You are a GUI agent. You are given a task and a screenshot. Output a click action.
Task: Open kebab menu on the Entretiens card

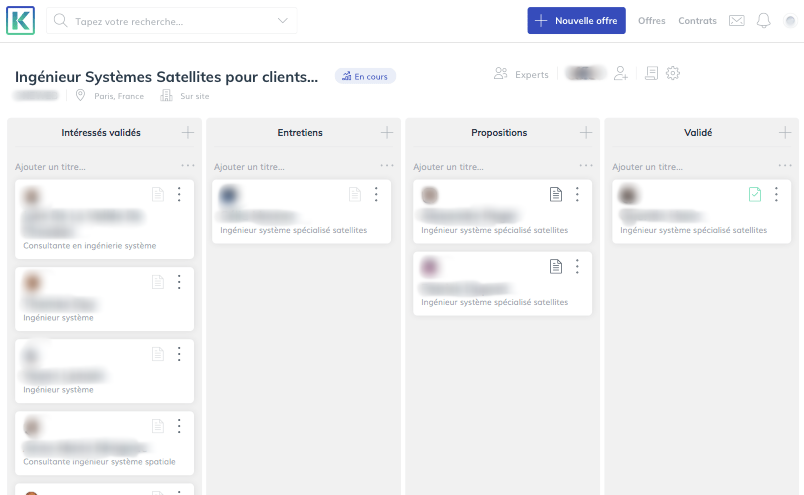(x=376, y=194)
